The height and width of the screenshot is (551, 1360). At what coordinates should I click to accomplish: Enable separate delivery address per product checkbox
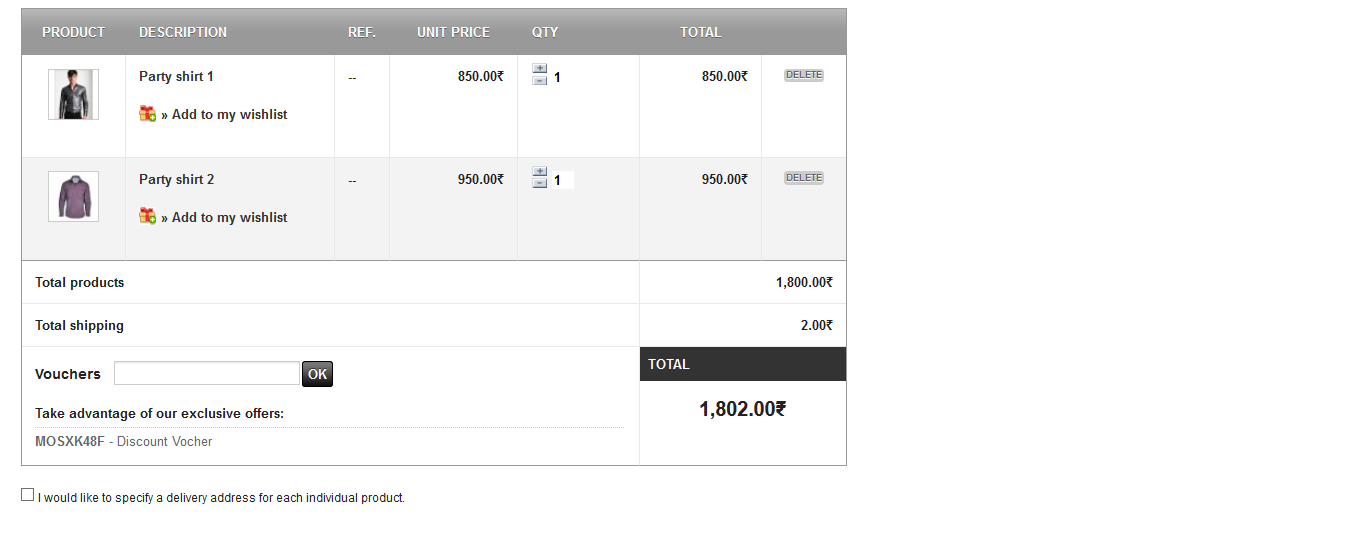(28, 495)
